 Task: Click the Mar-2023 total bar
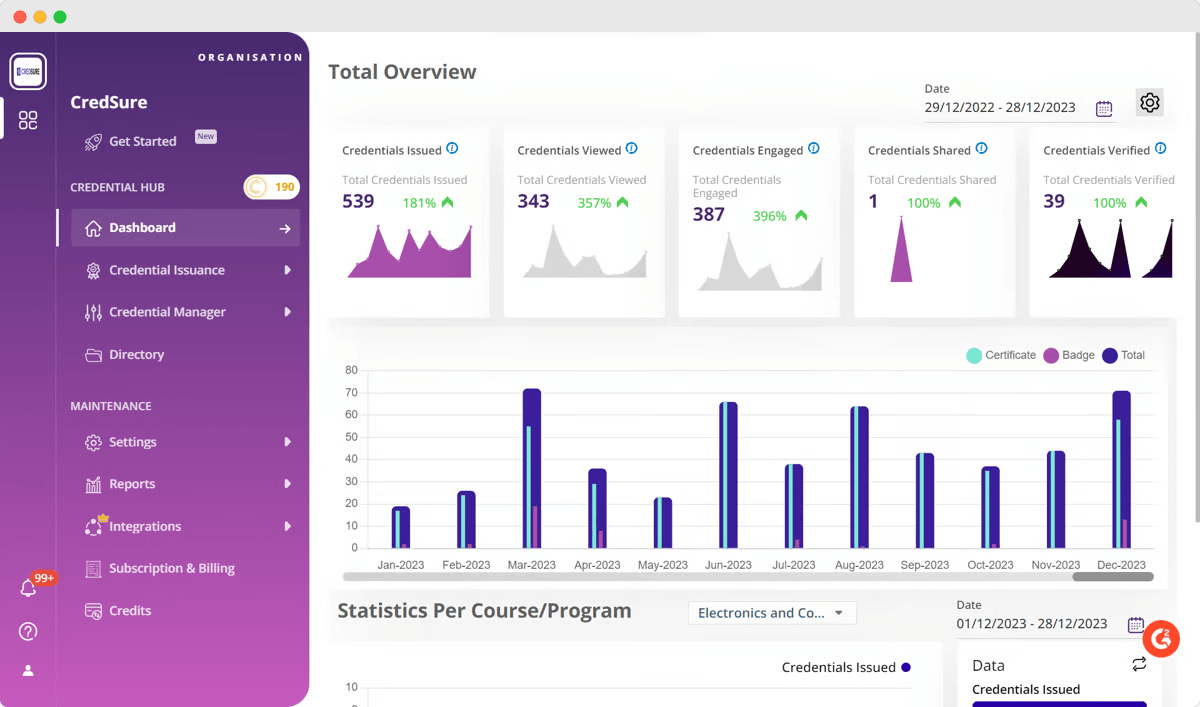[532, 468]
